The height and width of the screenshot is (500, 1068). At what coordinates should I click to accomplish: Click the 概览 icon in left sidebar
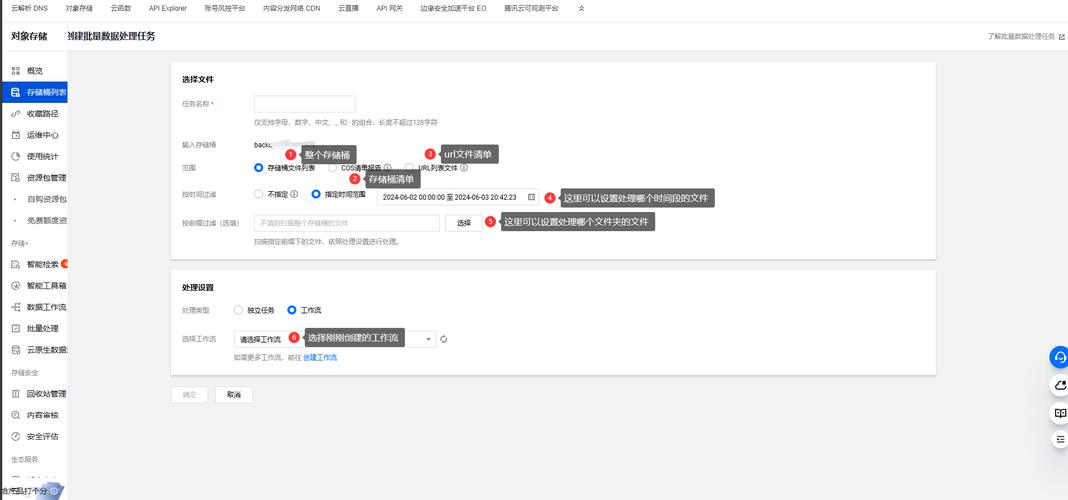point(16,71)
